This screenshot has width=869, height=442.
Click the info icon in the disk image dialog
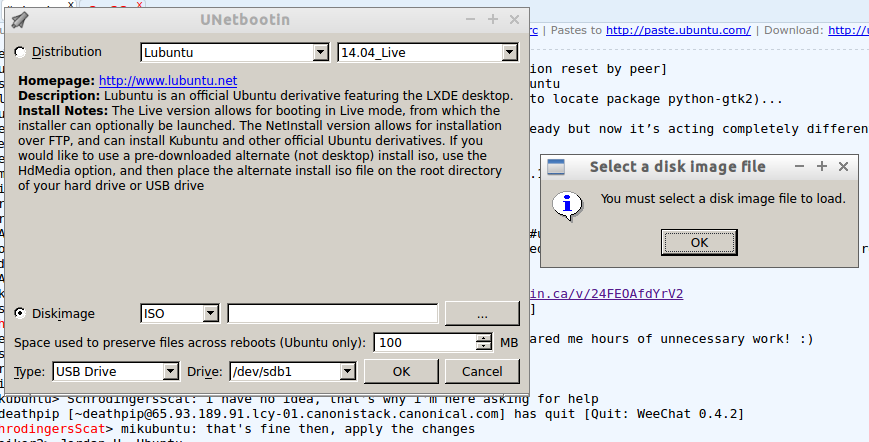(x=567, y=206)
